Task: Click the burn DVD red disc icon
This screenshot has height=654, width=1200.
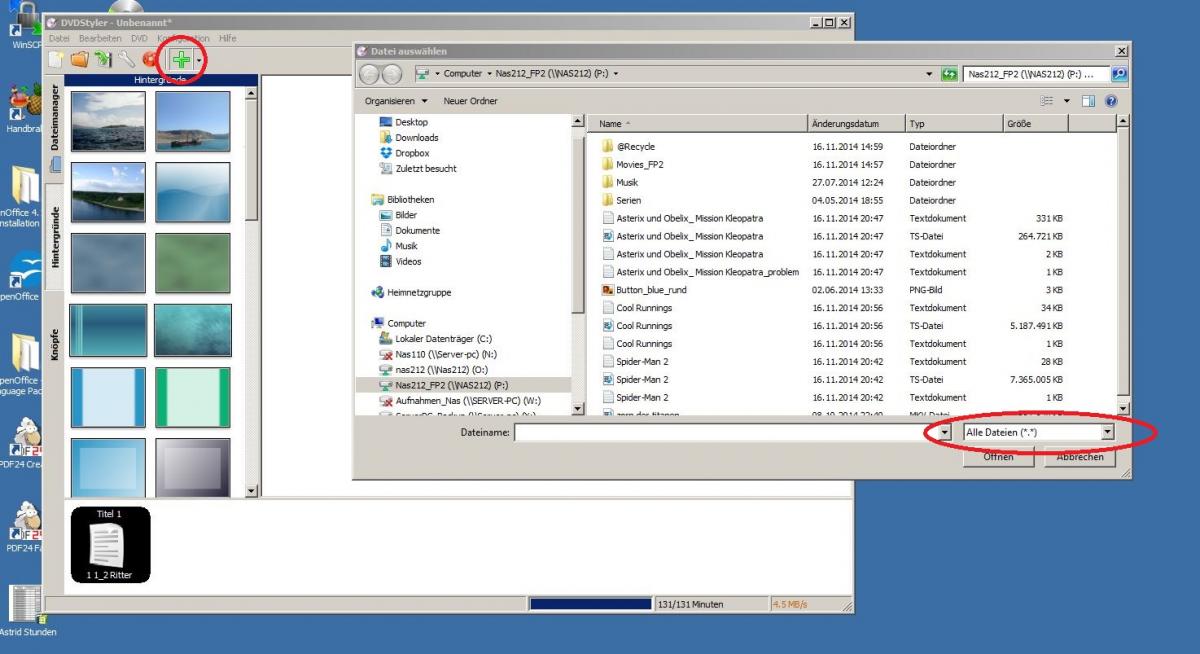Action: 150,61
